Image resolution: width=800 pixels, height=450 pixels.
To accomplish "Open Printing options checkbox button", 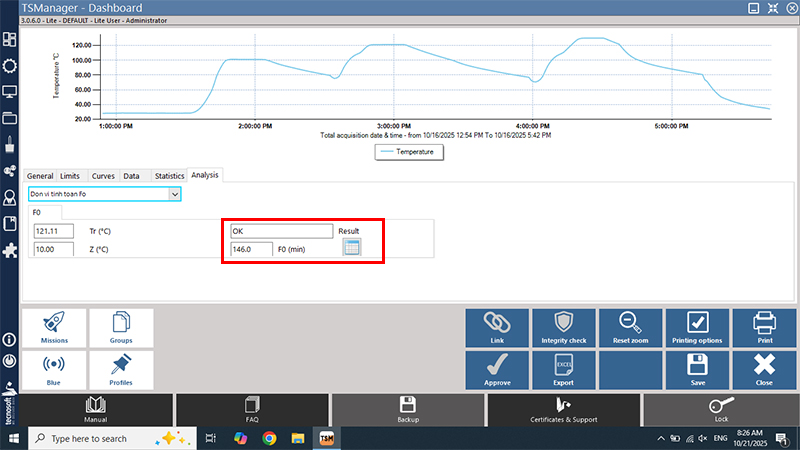I will pos(697,327).
